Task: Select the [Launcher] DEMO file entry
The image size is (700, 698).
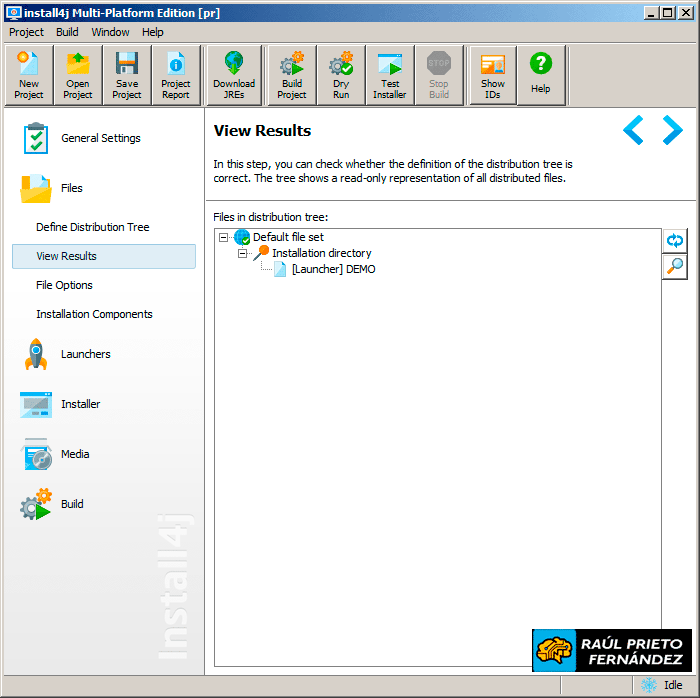Action: click(x=333, y=269)
